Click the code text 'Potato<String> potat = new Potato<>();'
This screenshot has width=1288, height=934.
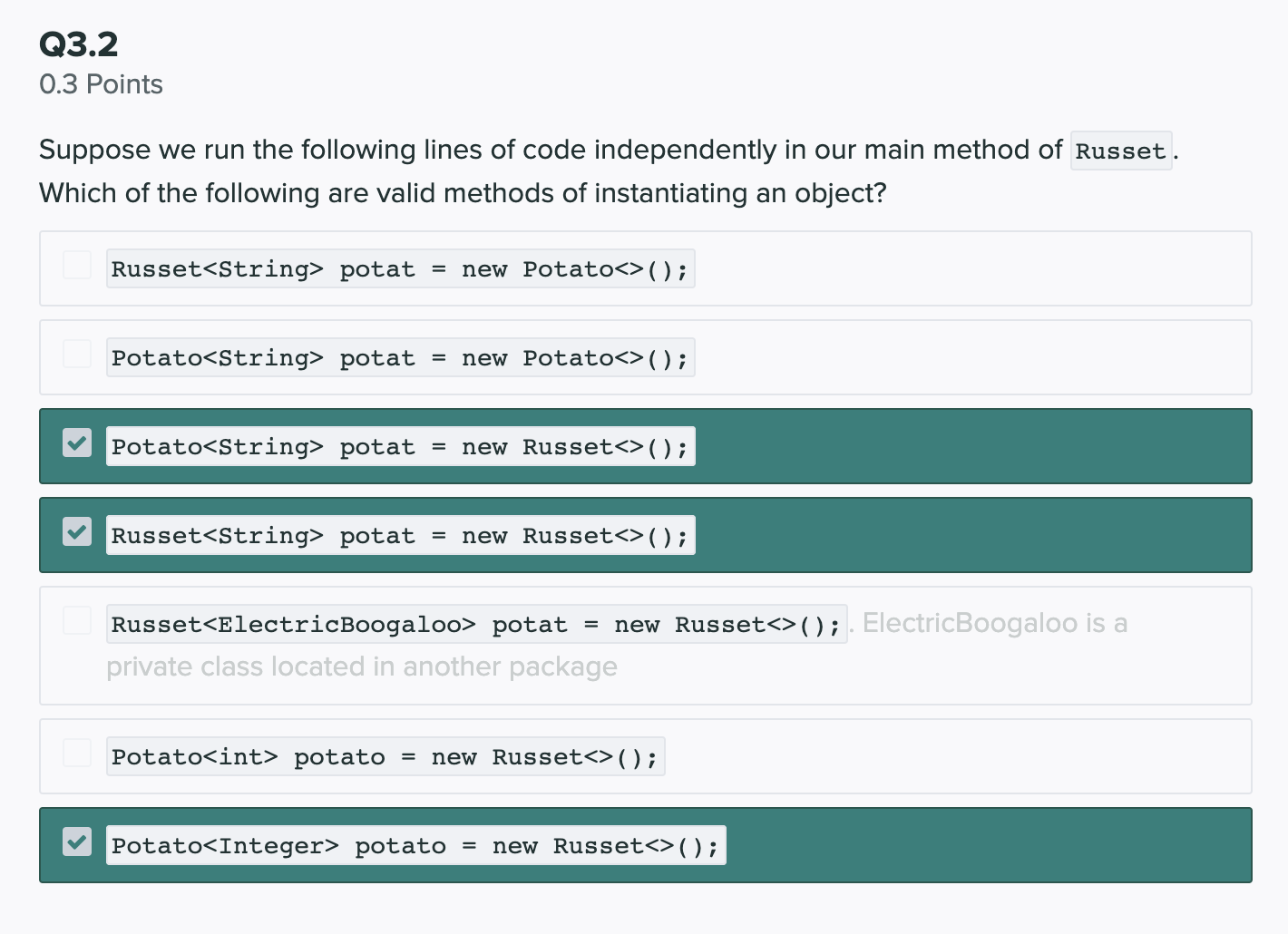pos(400,358)
